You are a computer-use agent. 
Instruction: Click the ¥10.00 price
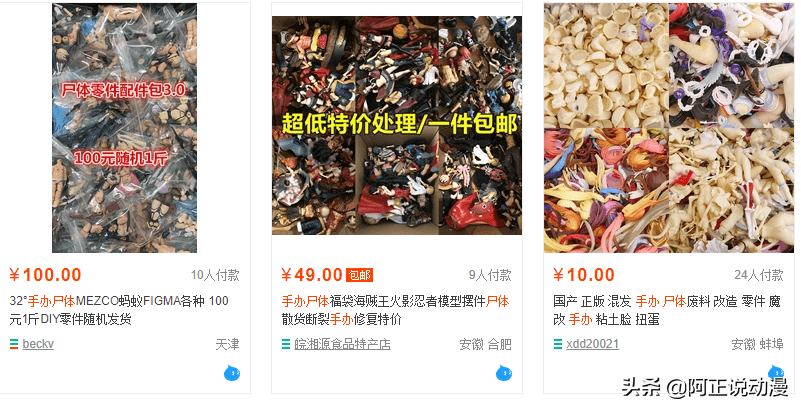click(x=584, y=275)
